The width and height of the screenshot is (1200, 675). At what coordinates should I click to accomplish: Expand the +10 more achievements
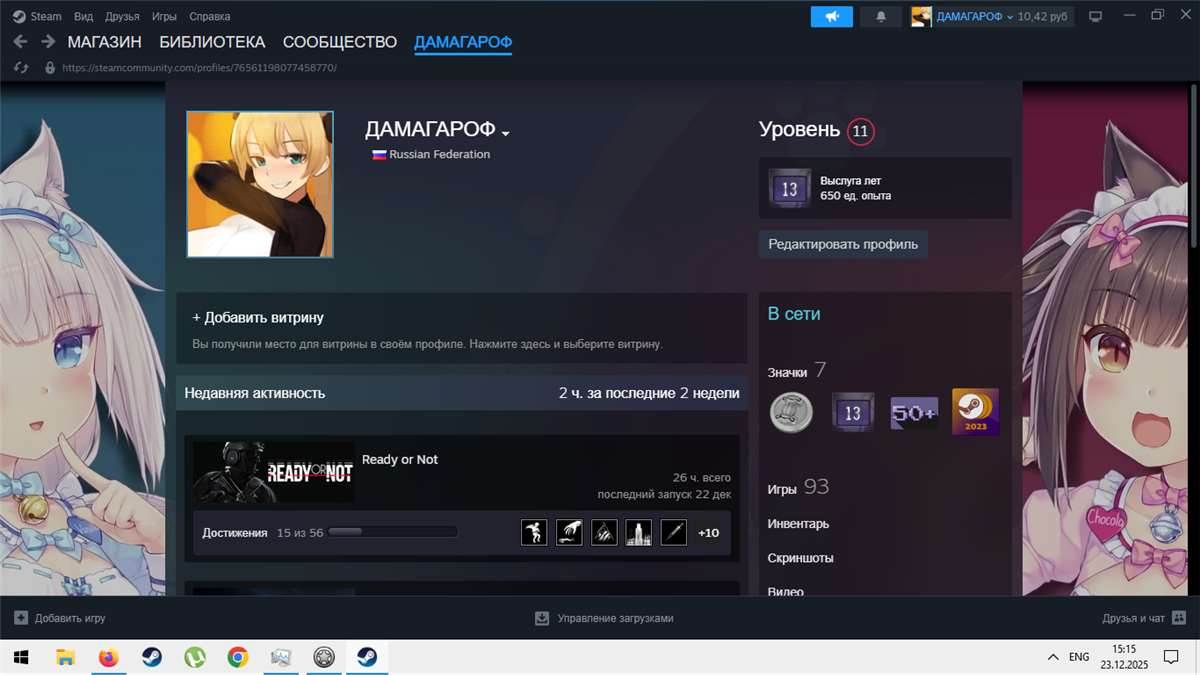708,533
